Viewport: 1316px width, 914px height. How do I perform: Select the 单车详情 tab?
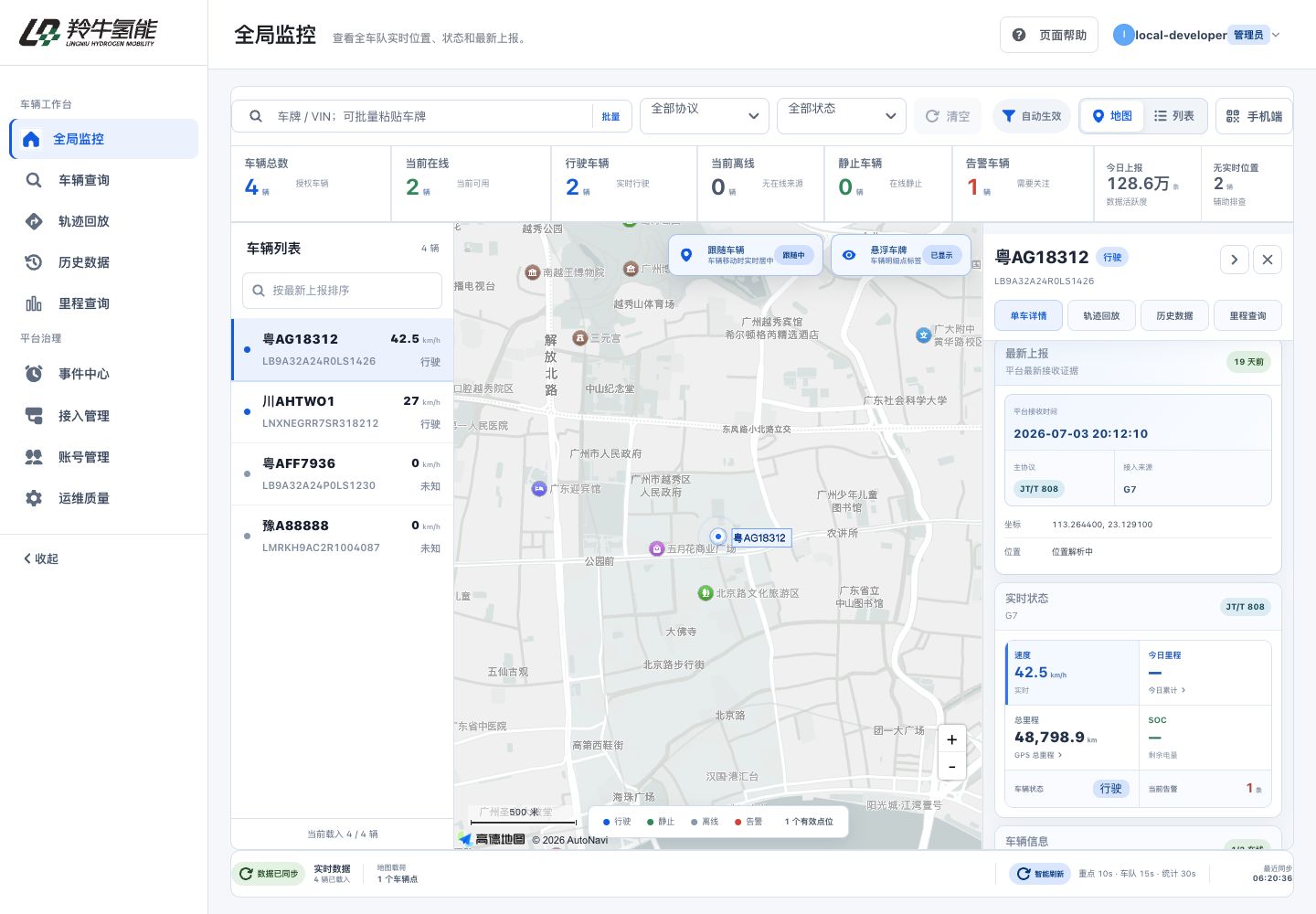(1028, 315)
